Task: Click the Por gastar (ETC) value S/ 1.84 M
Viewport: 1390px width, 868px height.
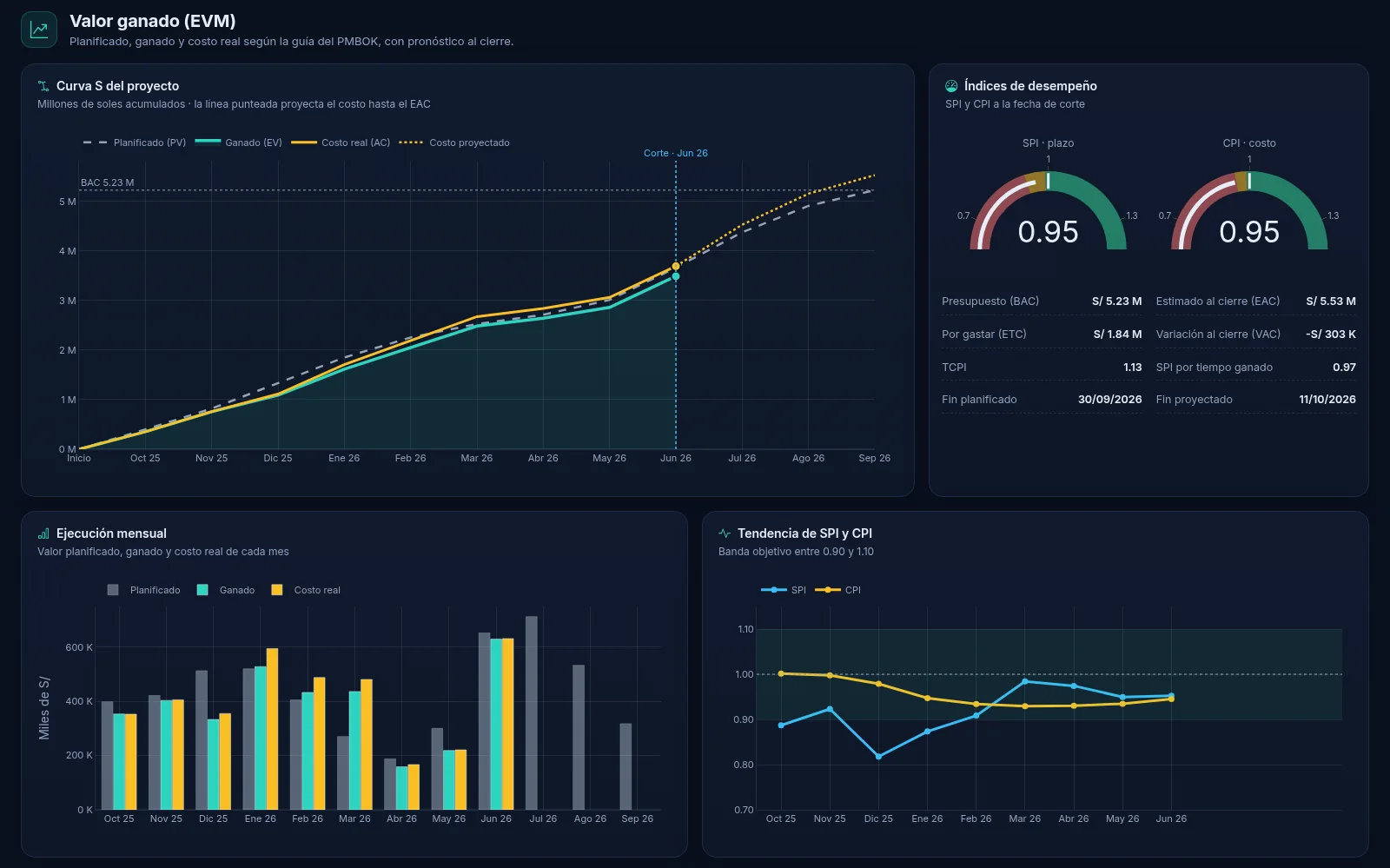Action: click(x=1117, y=335)
